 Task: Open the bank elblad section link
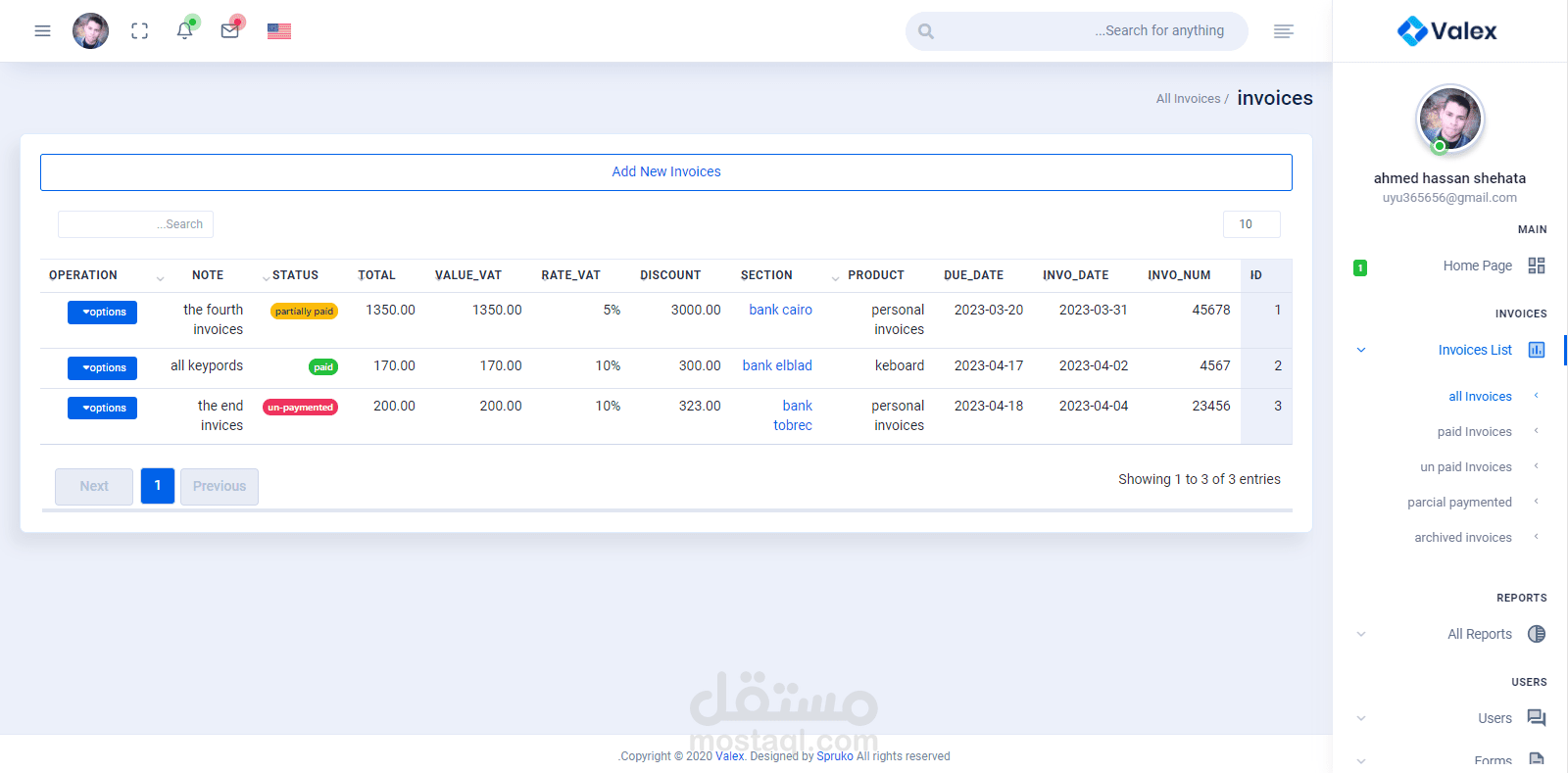777,365
